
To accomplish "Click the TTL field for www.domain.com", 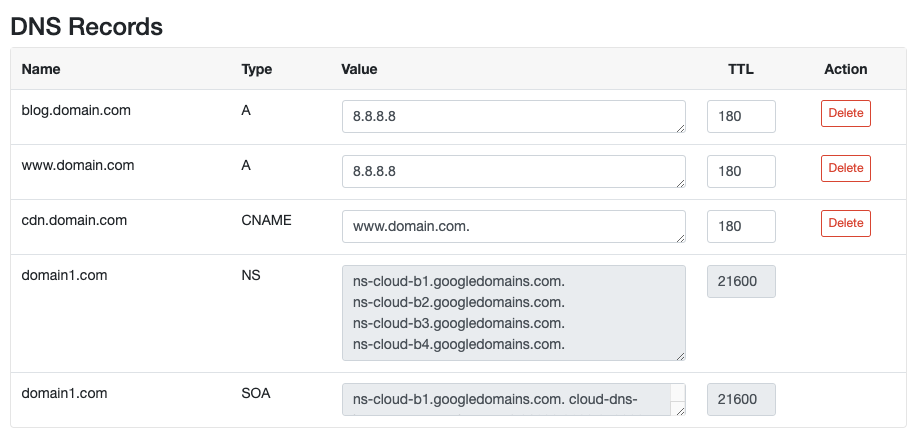I will click(x=741, y=171).
